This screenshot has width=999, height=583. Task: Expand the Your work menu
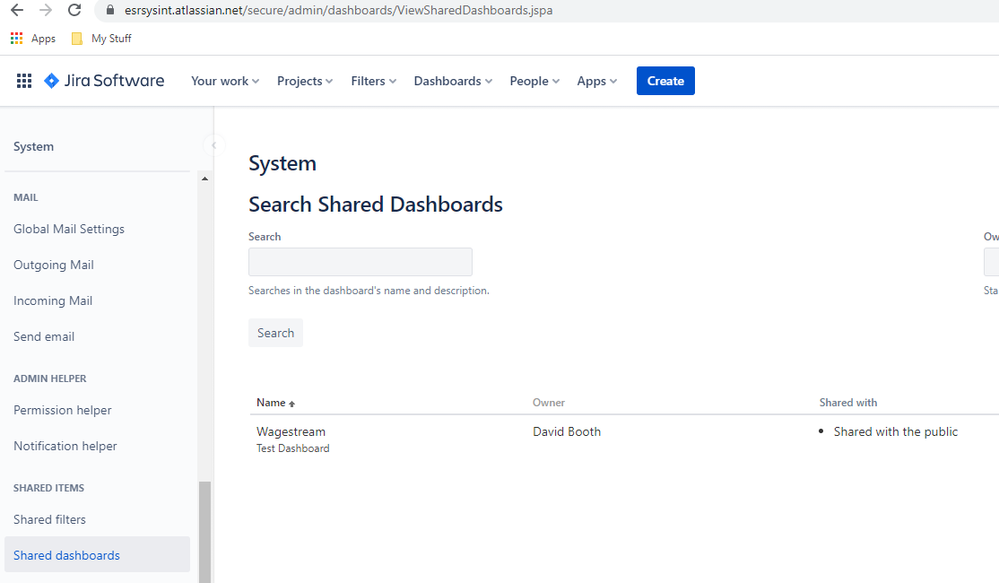225,81
